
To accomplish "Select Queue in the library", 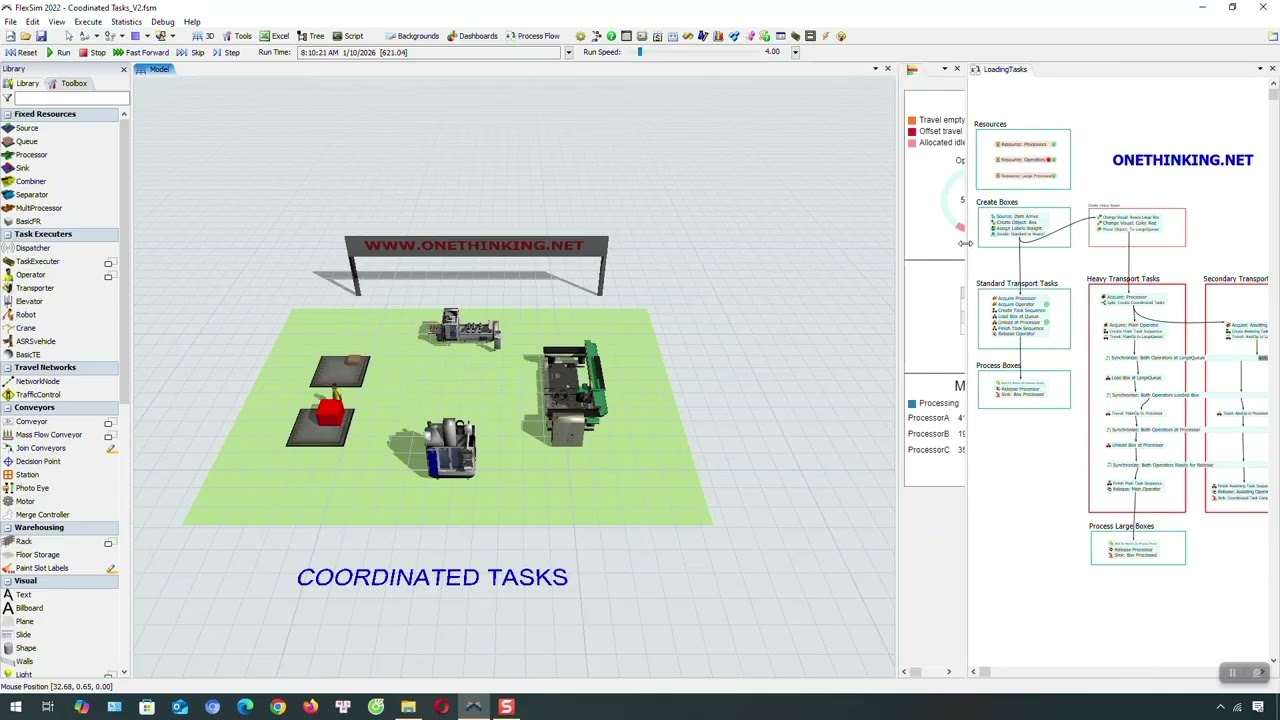I will (27, 141).
